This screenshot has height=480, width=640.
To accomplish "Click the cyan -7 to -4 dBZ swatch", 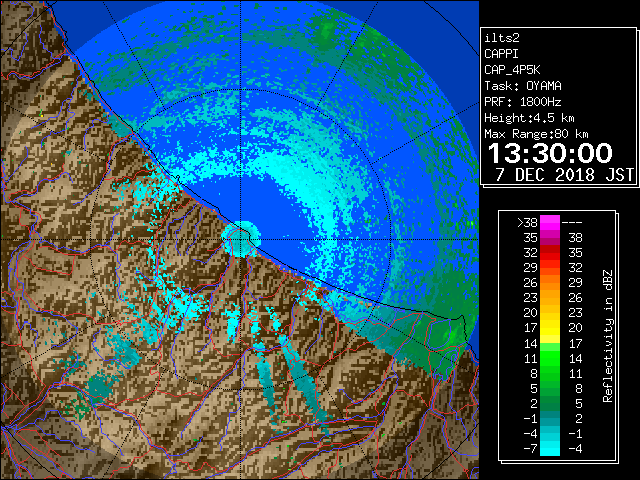I will point(550,449).
